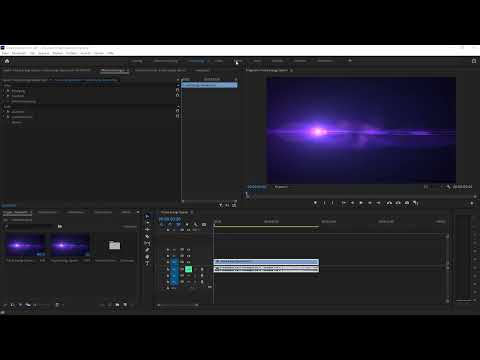This screenshot has width=480, height=360.
Task: Select the Track Select Forward tool
Action: [147, 223]
